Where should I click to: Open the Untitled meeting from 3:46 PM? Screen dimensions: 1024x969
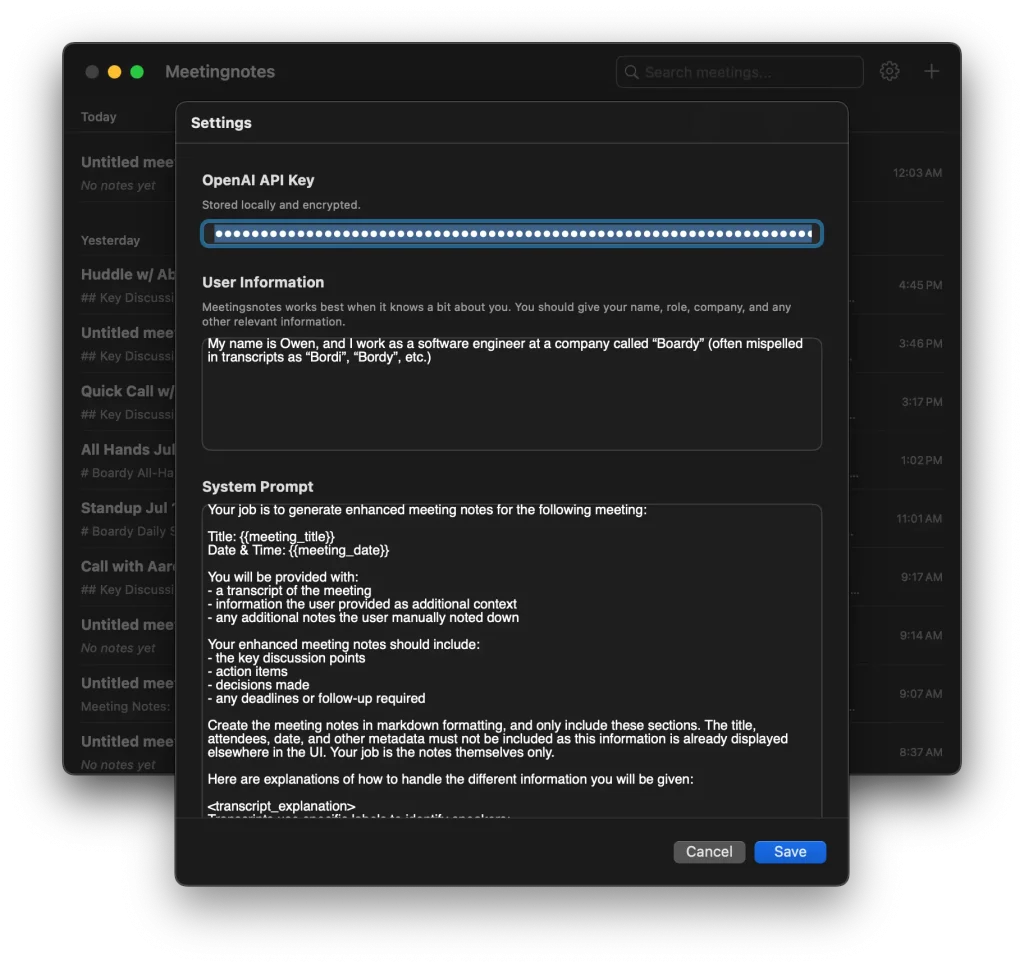[127, 343]
